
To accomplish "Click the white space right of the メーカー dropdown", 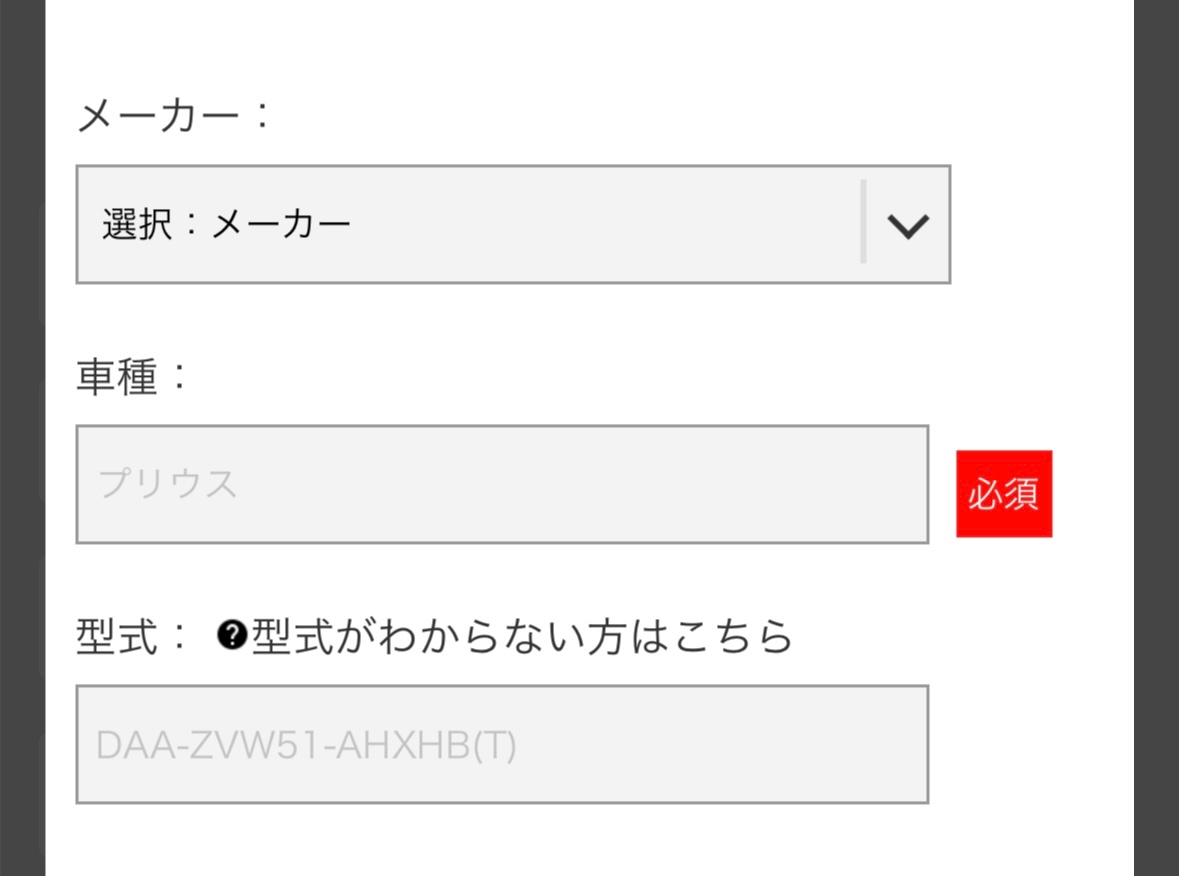I will point(1040,225).
